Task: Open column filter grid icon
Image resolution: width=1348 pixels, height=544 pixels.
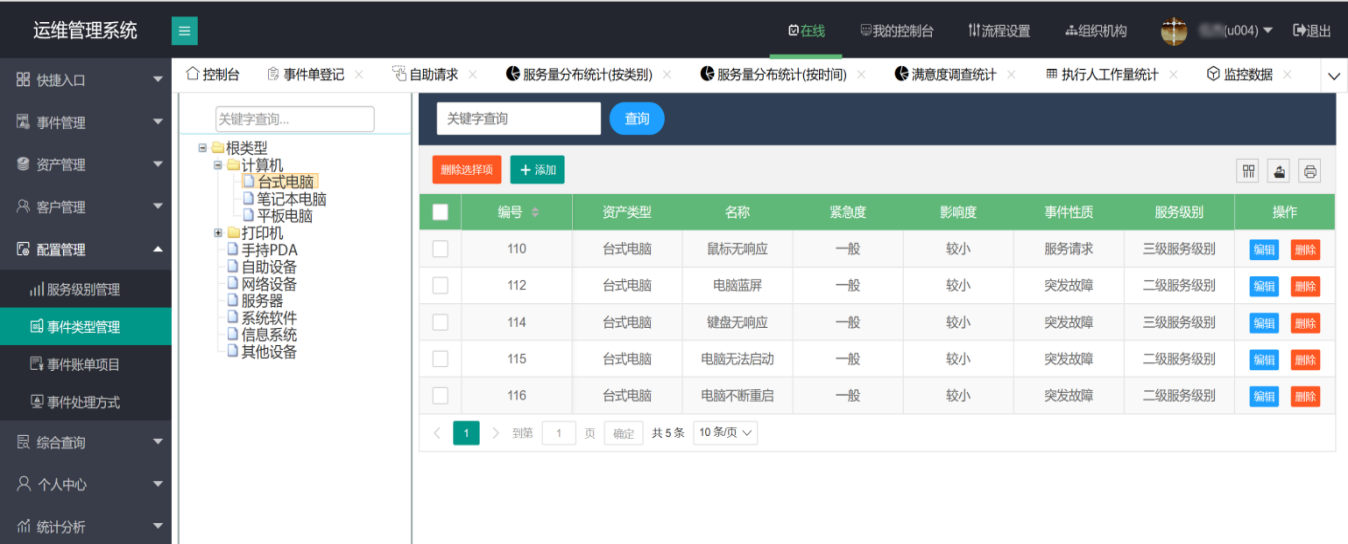Action: pyautogui.click(x=1249, y=171)
